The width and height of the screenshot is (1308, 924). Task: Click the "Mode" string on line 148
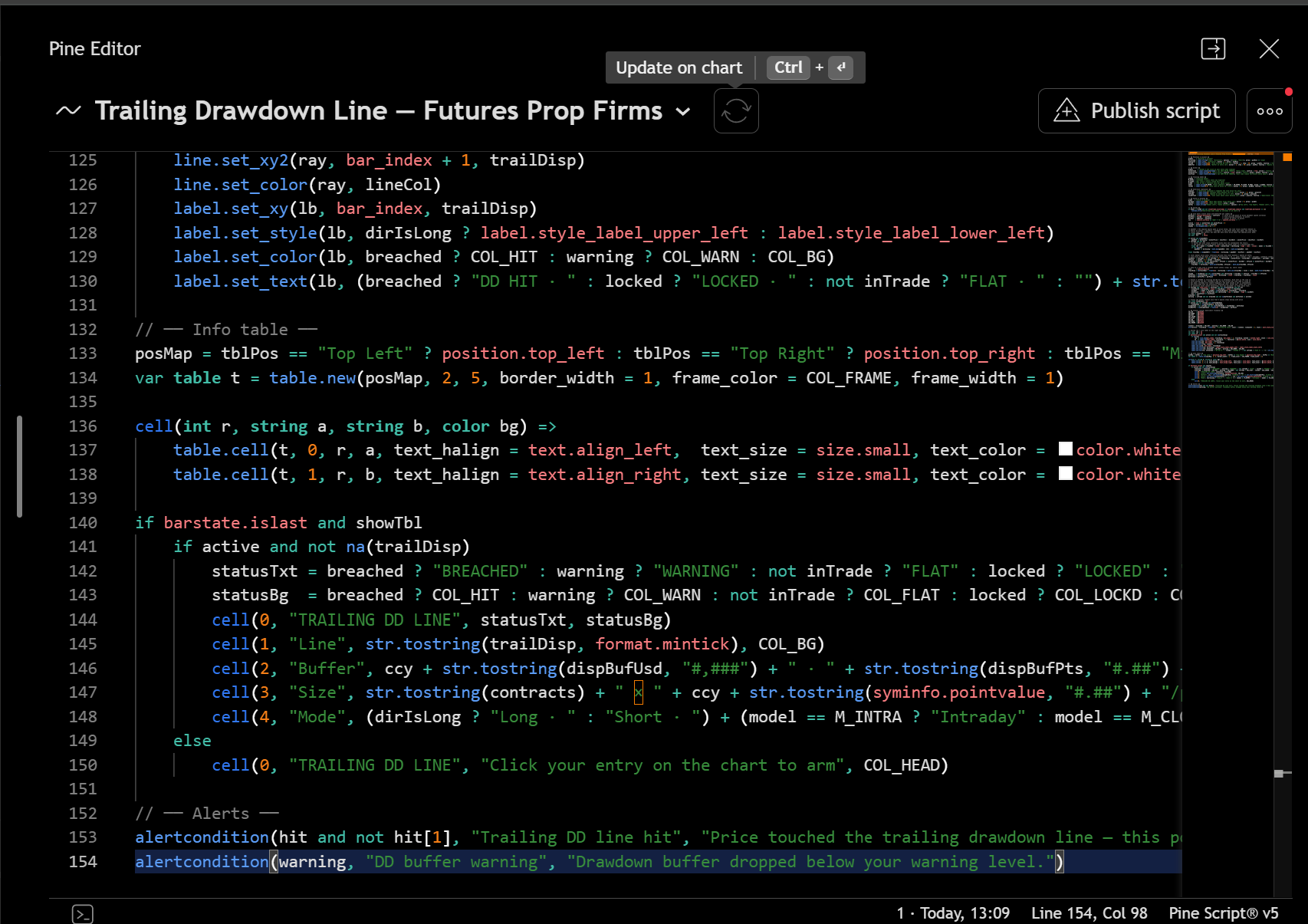317,717
